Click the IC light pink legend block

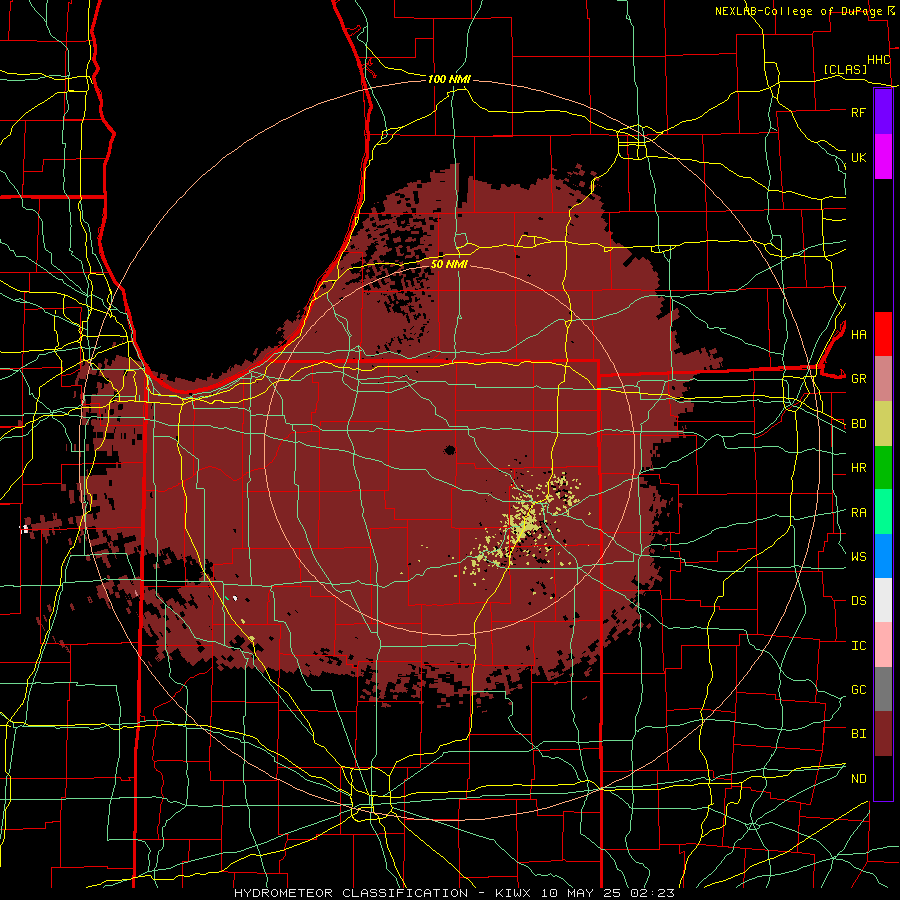(883, 645)
